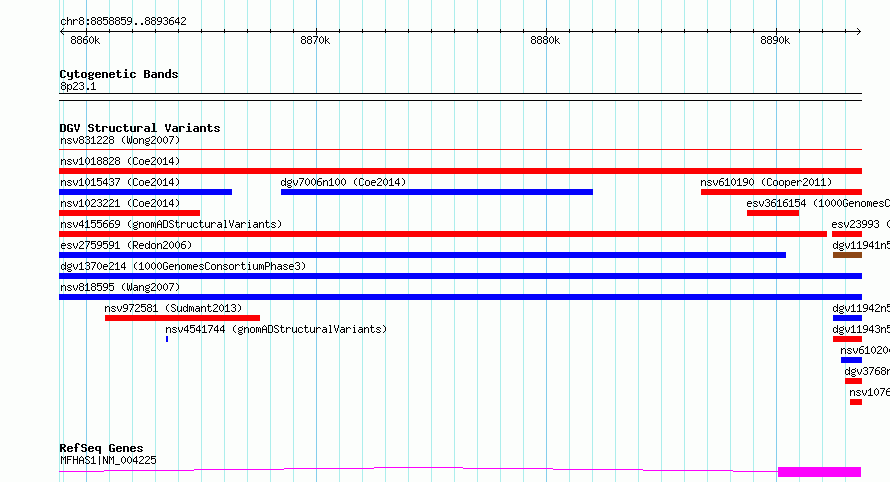Click the MFHAS1|NM_004225 gene label
This screenshot has width=890, height=482.
click(x=108, y=460)
